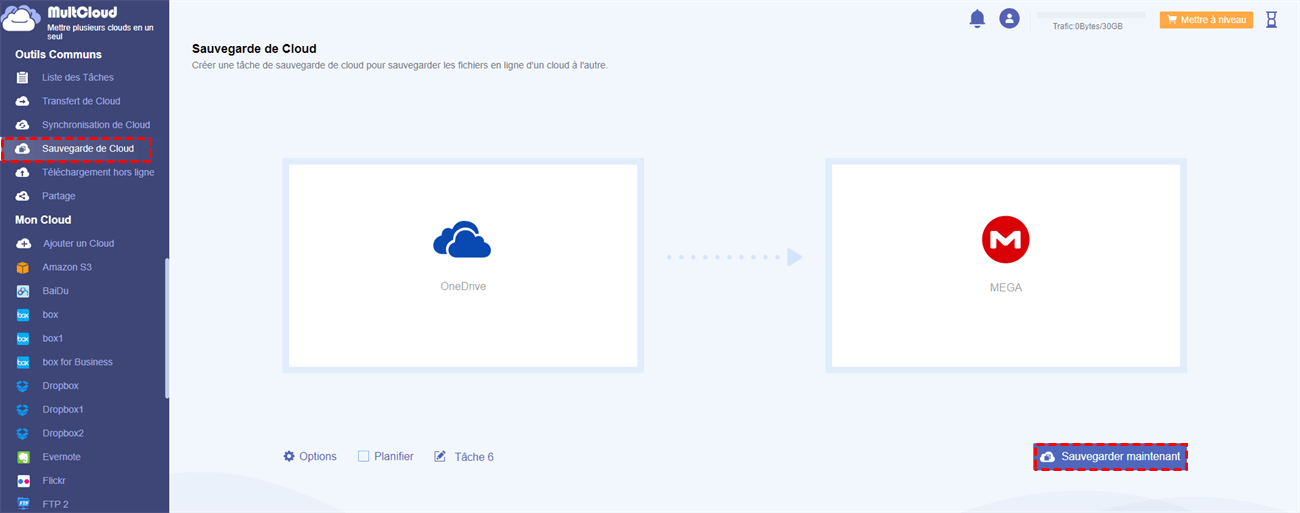
Task: Click the Amazon S3 icon
Action: point(23,267)
